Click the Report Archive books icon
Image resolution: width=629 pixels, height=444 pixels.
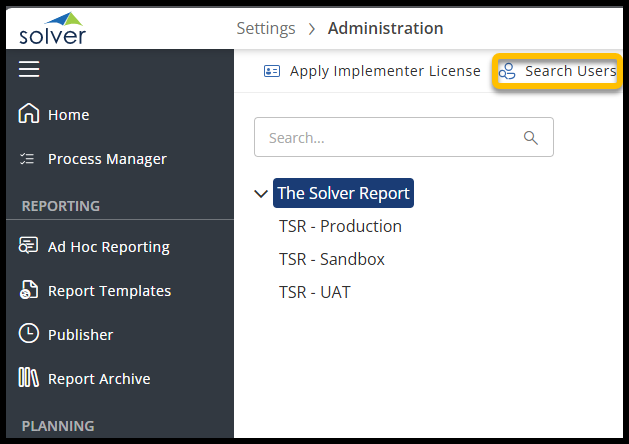pyautogui.click(x=29, y=379)
